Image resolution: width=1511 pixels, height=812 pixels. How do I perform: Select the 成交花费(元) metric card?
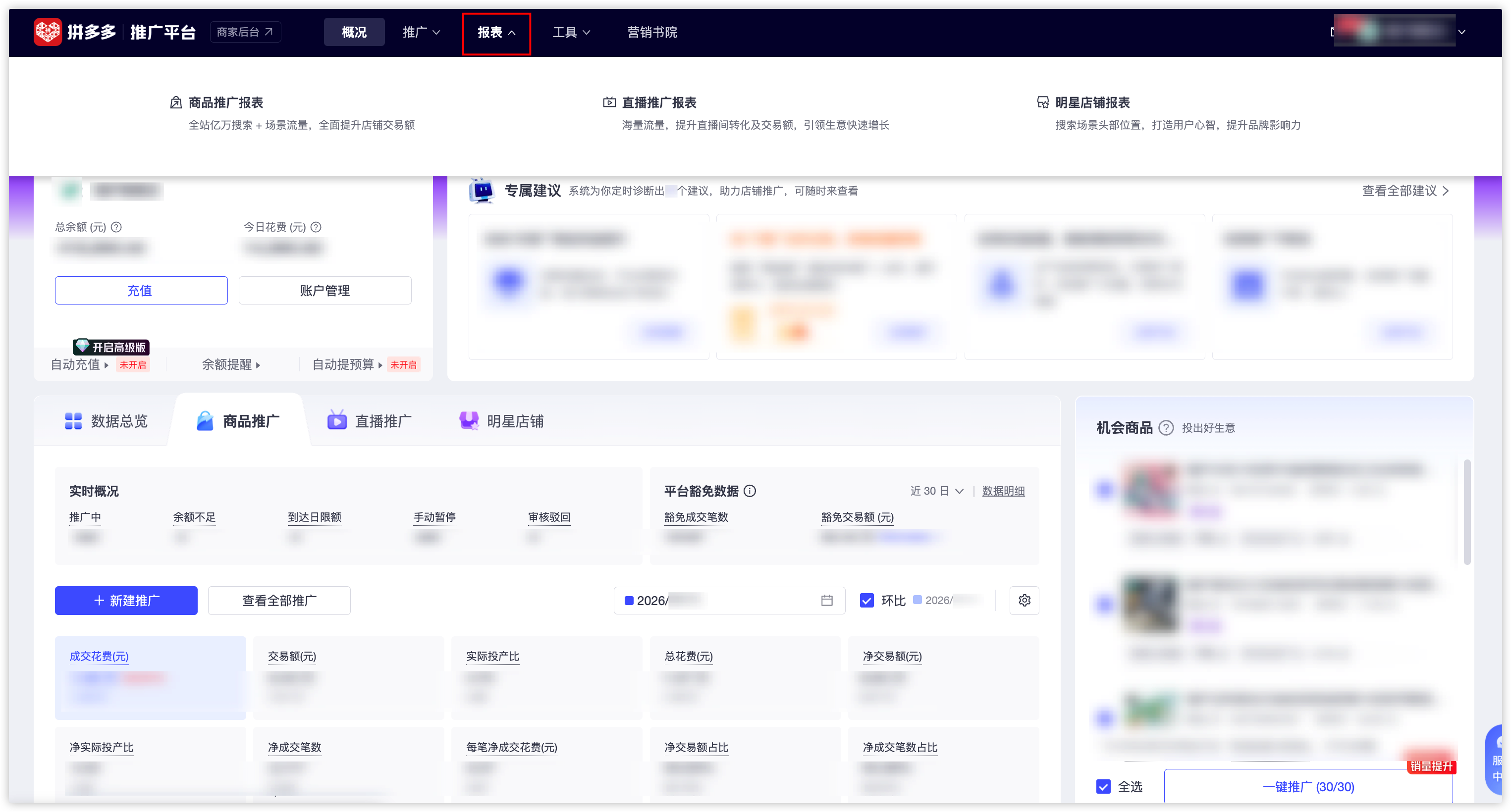pyautogui.click(x=150, y=678)
